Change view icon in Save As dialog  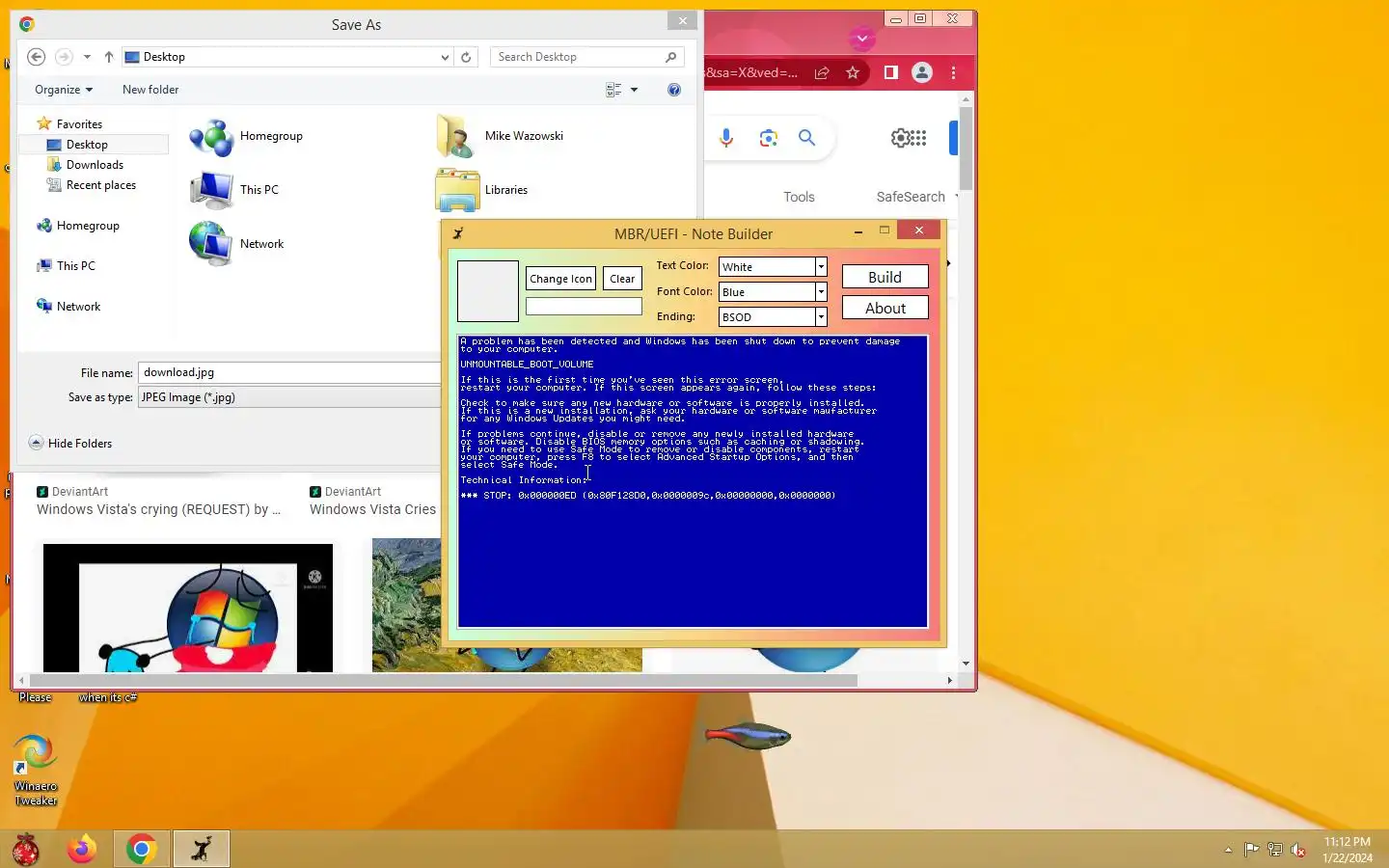click(x=613, y=90)
